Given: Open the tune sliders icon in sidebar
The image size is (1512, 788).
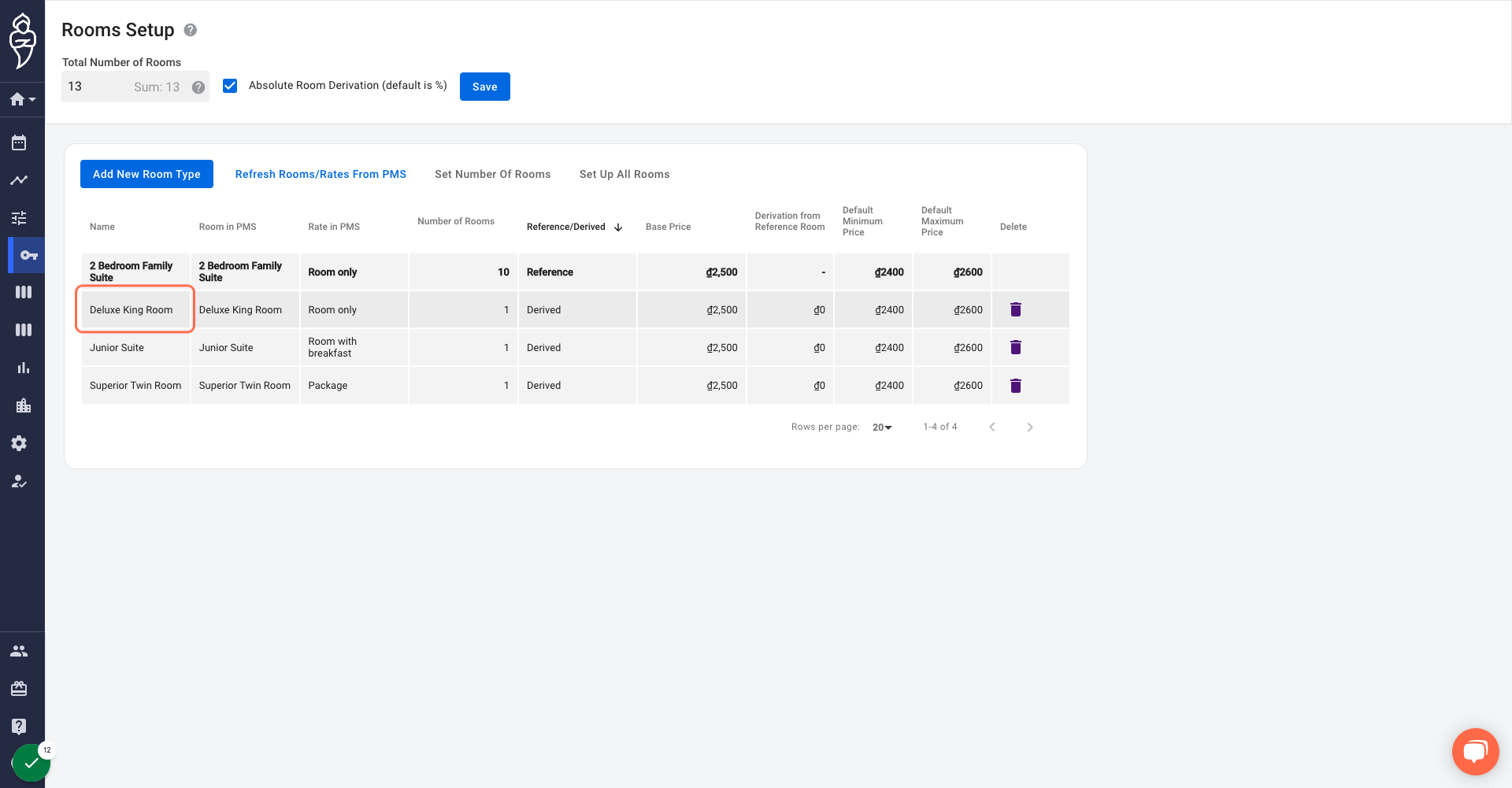Looking at the screenshot, I should click(x=19, y=218).
